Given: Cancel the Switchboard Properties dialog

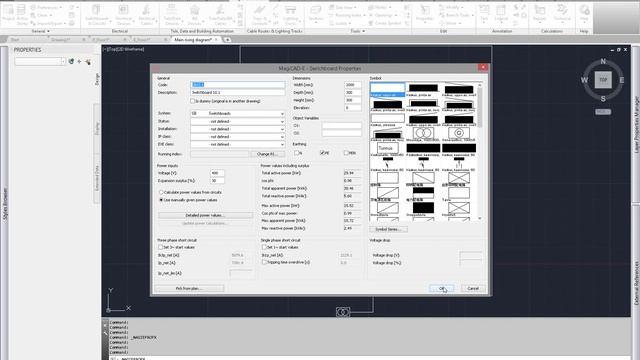Looking at the screenshot, I should [473, 288].
